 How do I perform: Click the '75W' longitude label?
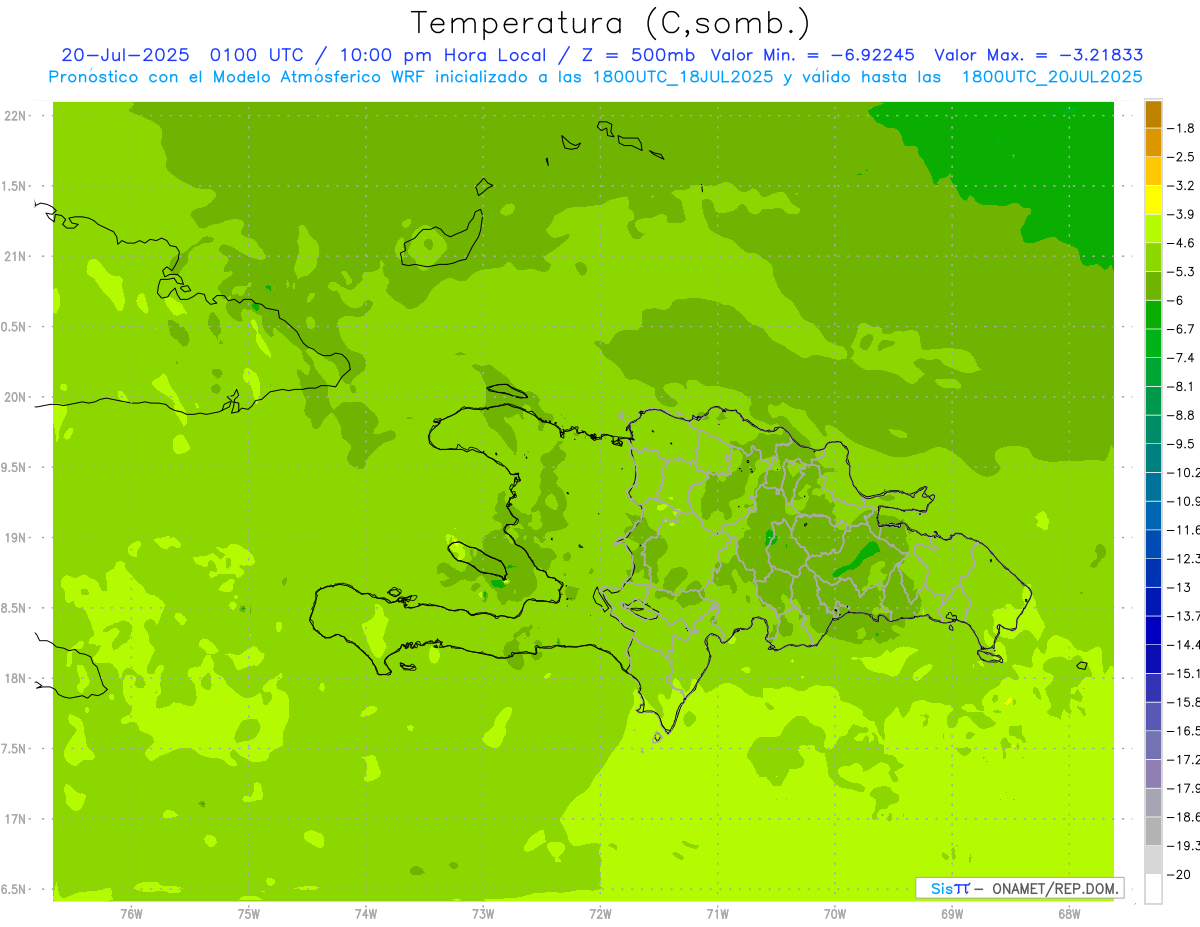pos(248,913)
